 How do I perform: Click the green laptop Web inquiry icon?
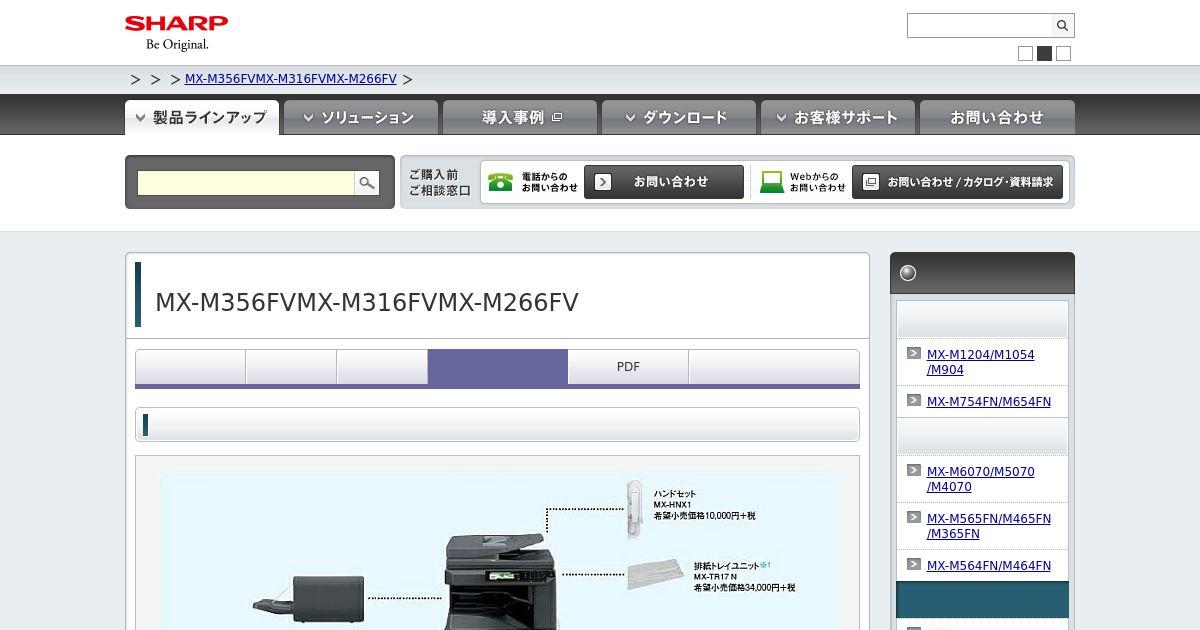coord(772,182)
